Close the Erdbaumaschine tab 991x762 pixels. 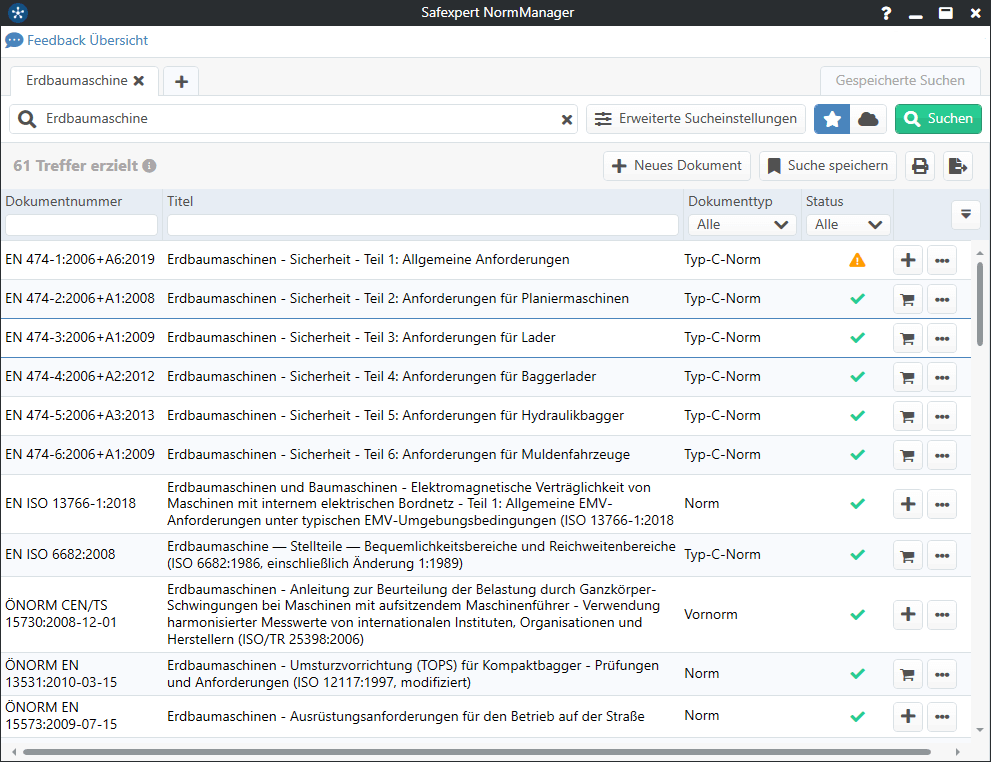(x=139, y=80)
